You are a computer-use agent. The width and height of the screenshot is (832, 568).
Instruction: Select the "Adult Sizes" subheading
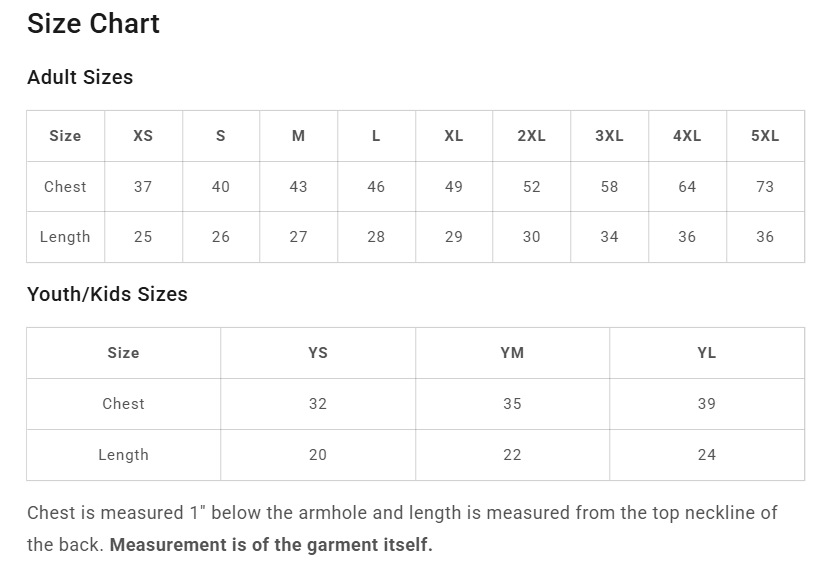point(80,77)
